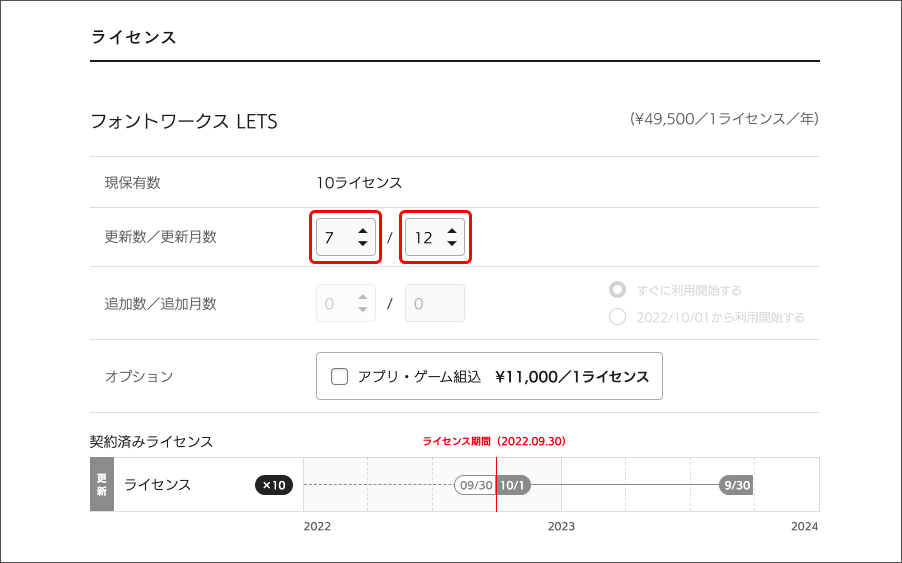
Task: Increase renewal months using the up arrow
Action: [x=452, y=231]
